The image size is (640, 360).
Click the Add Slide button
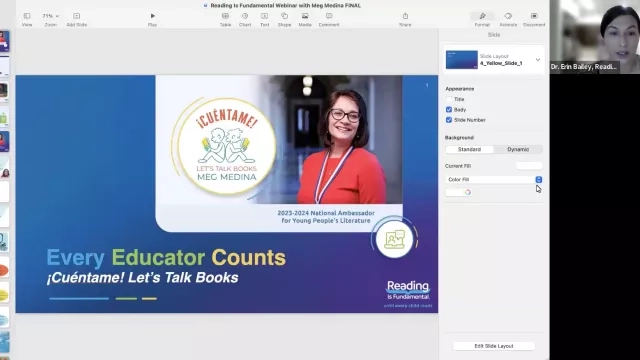tap(76, 16)
